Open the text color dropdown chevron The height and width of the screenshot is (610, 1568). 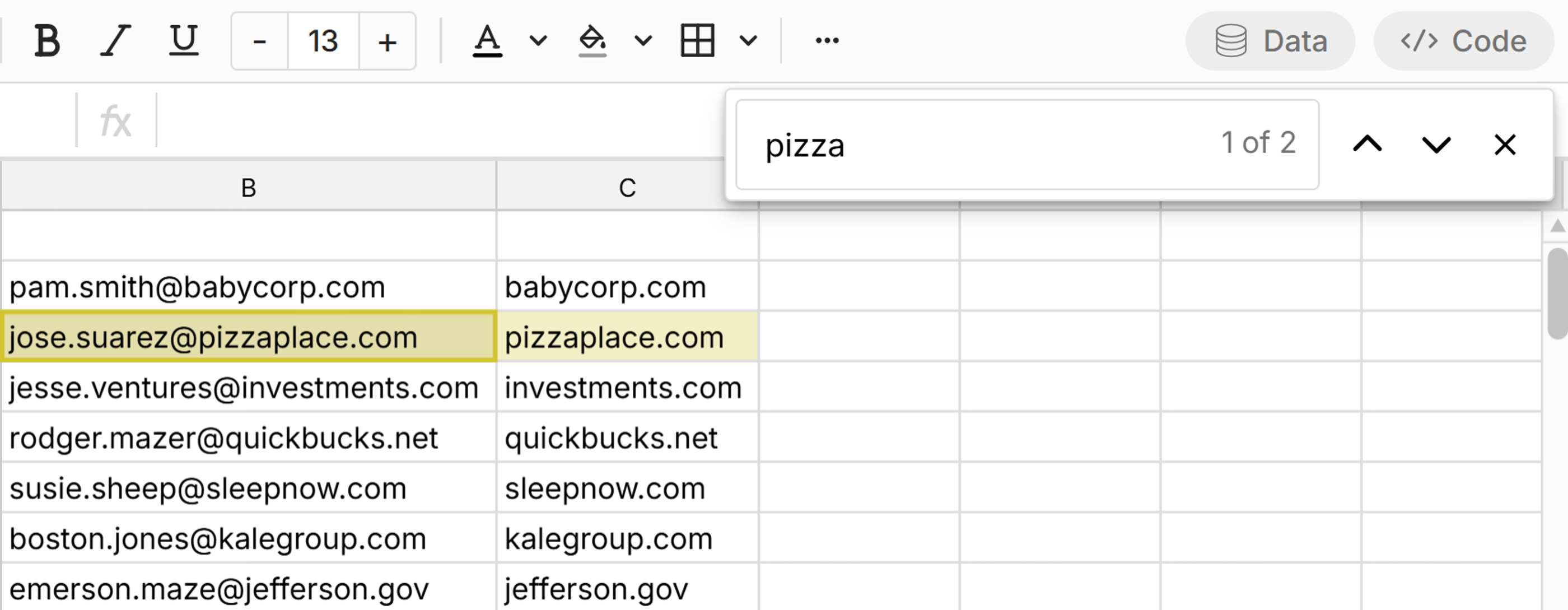coord(536,40)
